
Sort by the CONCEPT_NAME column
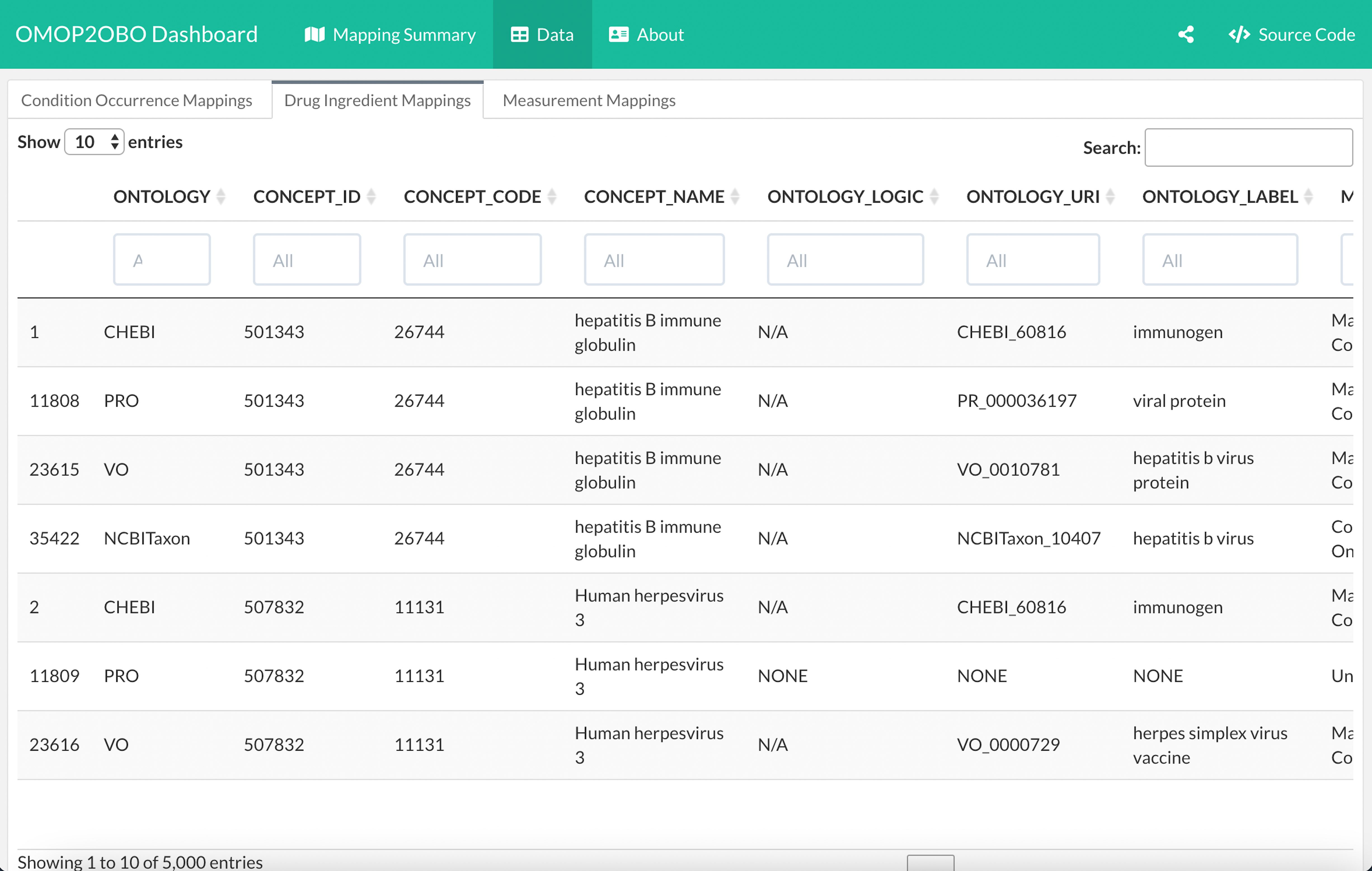tap(661, 196)
